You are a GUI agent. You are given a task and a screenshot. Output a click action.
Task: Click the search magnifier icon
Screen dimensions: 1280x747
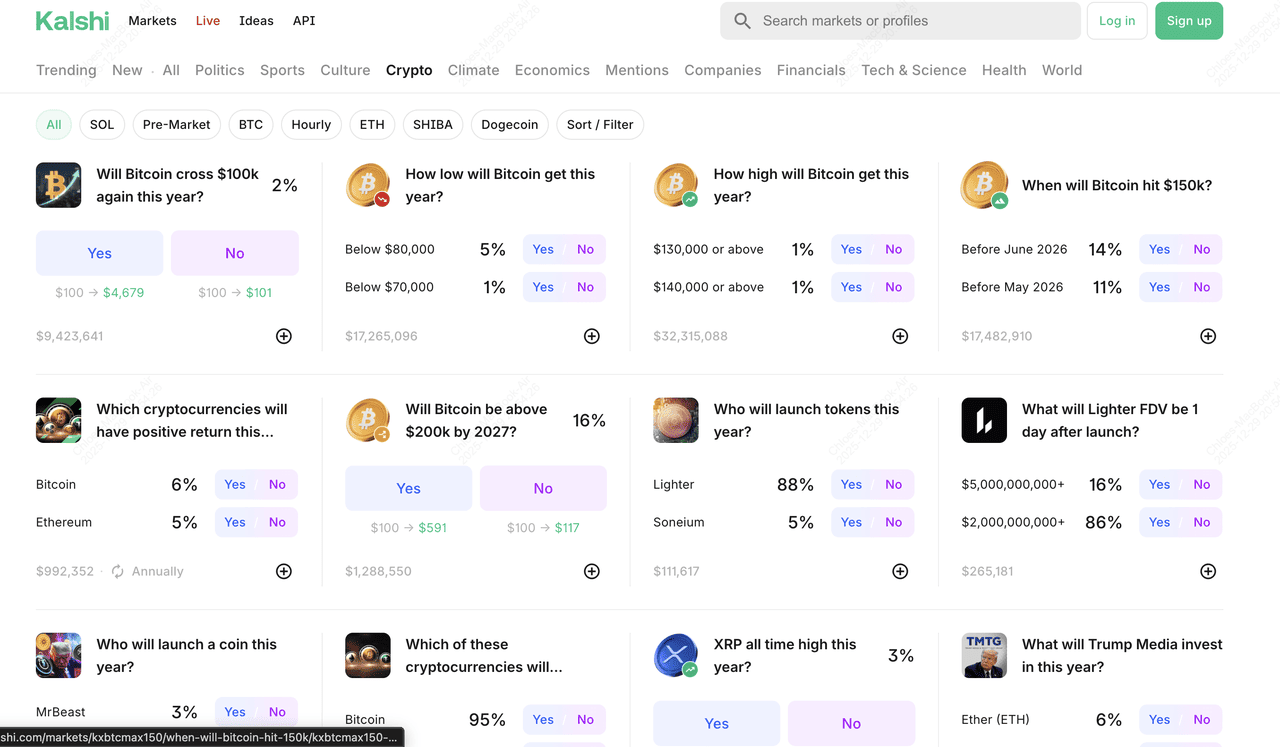[742, 21]
